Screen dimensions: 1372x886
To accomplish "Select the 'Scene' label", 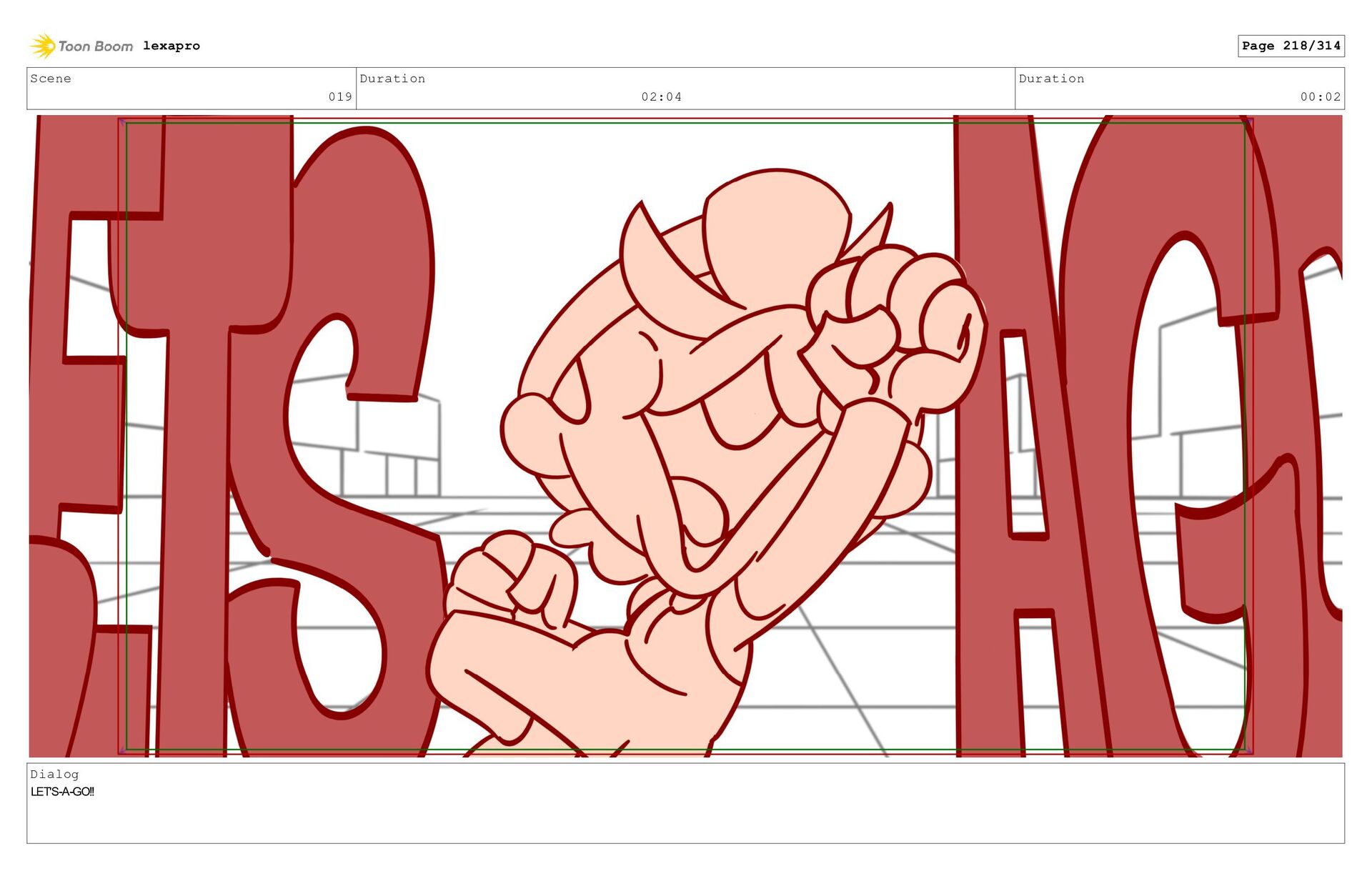I will pos(51,79).
